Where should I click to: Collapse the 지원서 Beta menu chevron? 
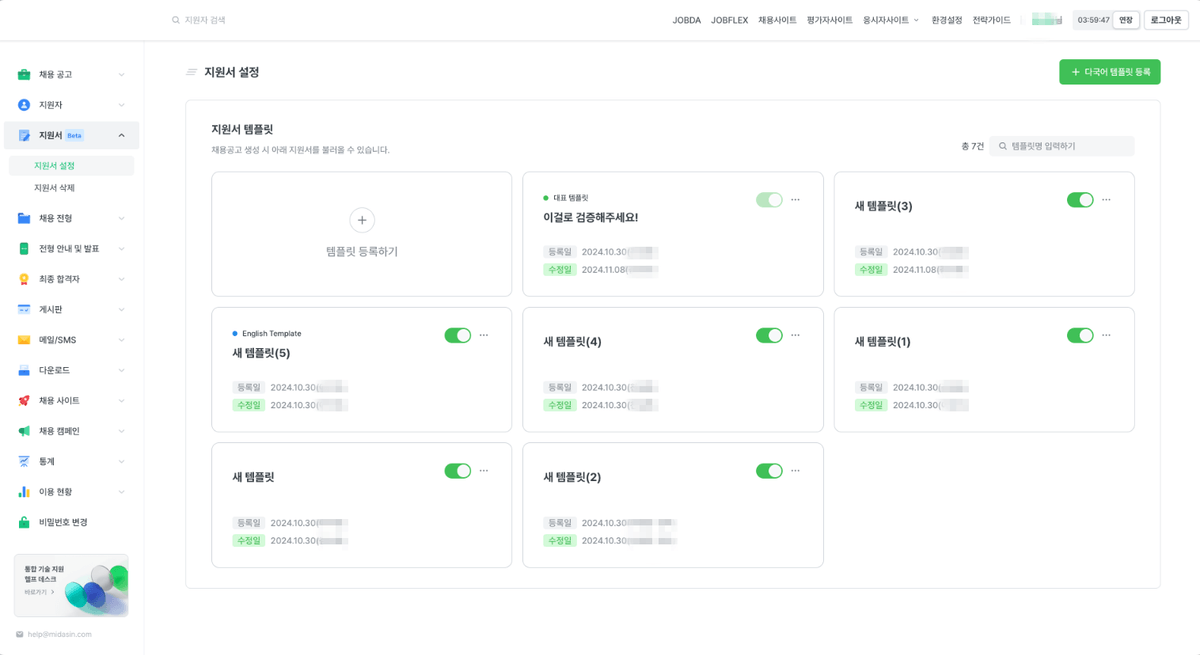click(x=121, y=135)
